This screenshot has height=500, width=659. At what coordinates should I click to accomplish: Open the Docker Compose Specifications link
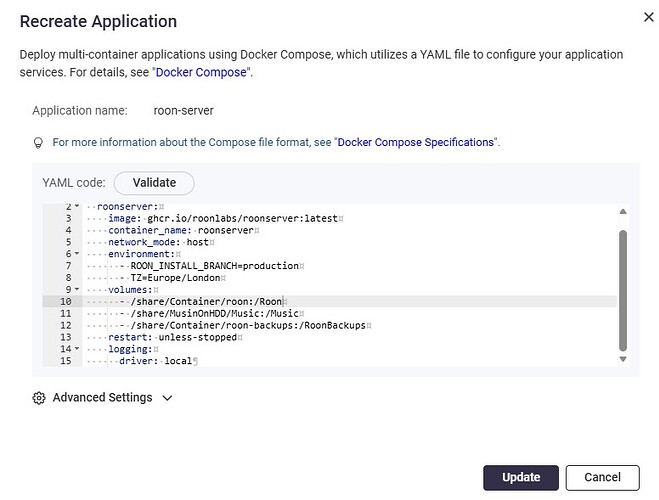tap(416, 142)
